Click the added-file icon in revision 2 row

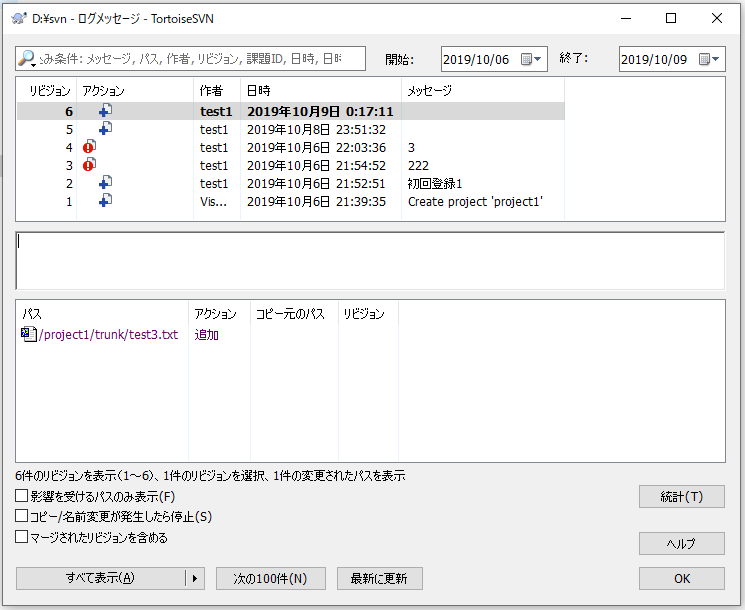(105, 182)
